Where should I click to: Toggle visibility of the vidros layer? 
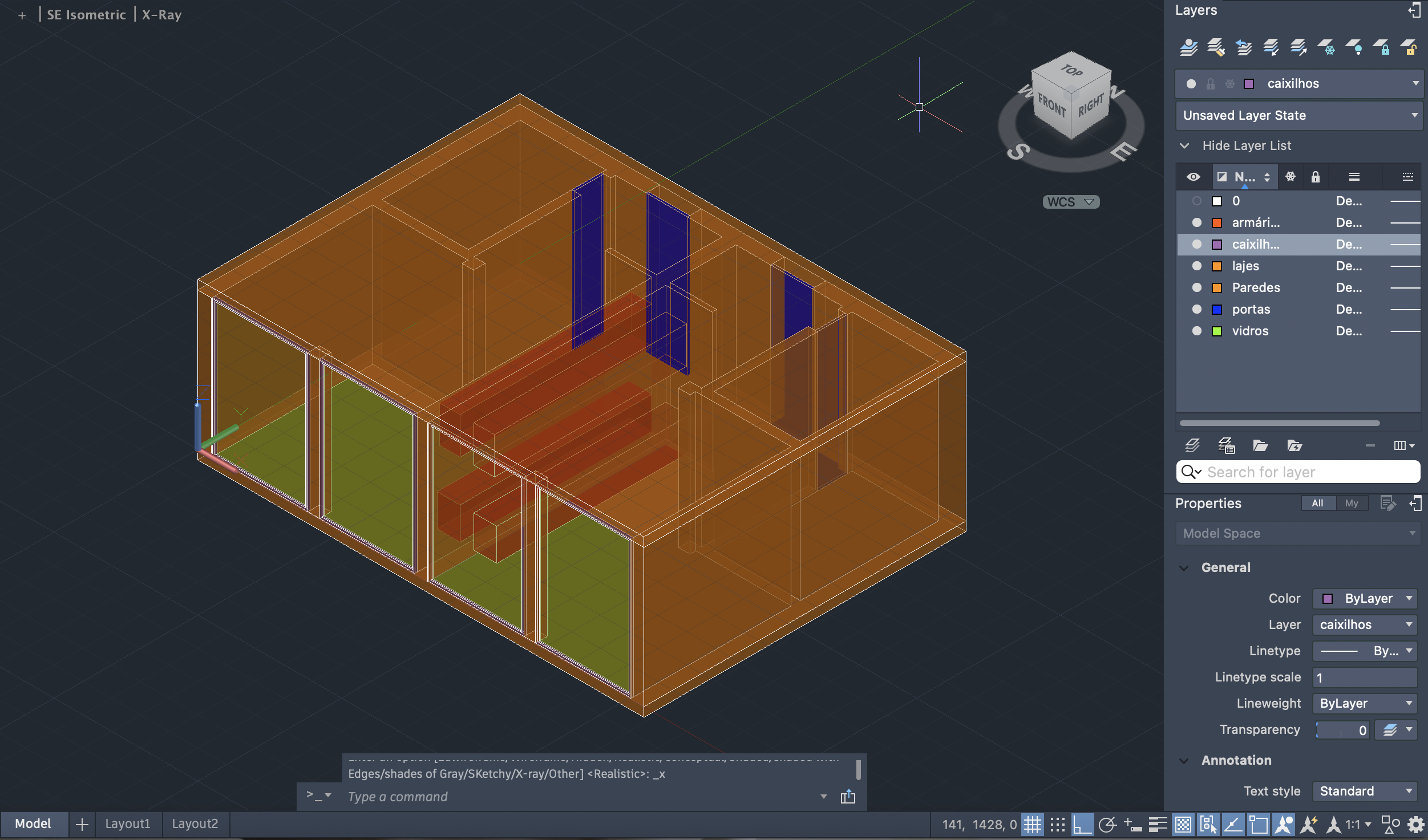pos(1197,331)
